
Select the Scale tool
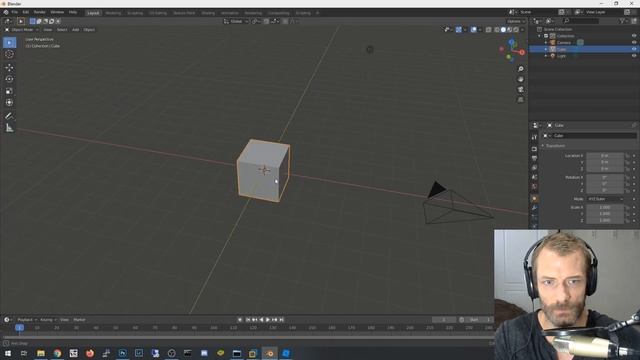click(x=9, y=91)
